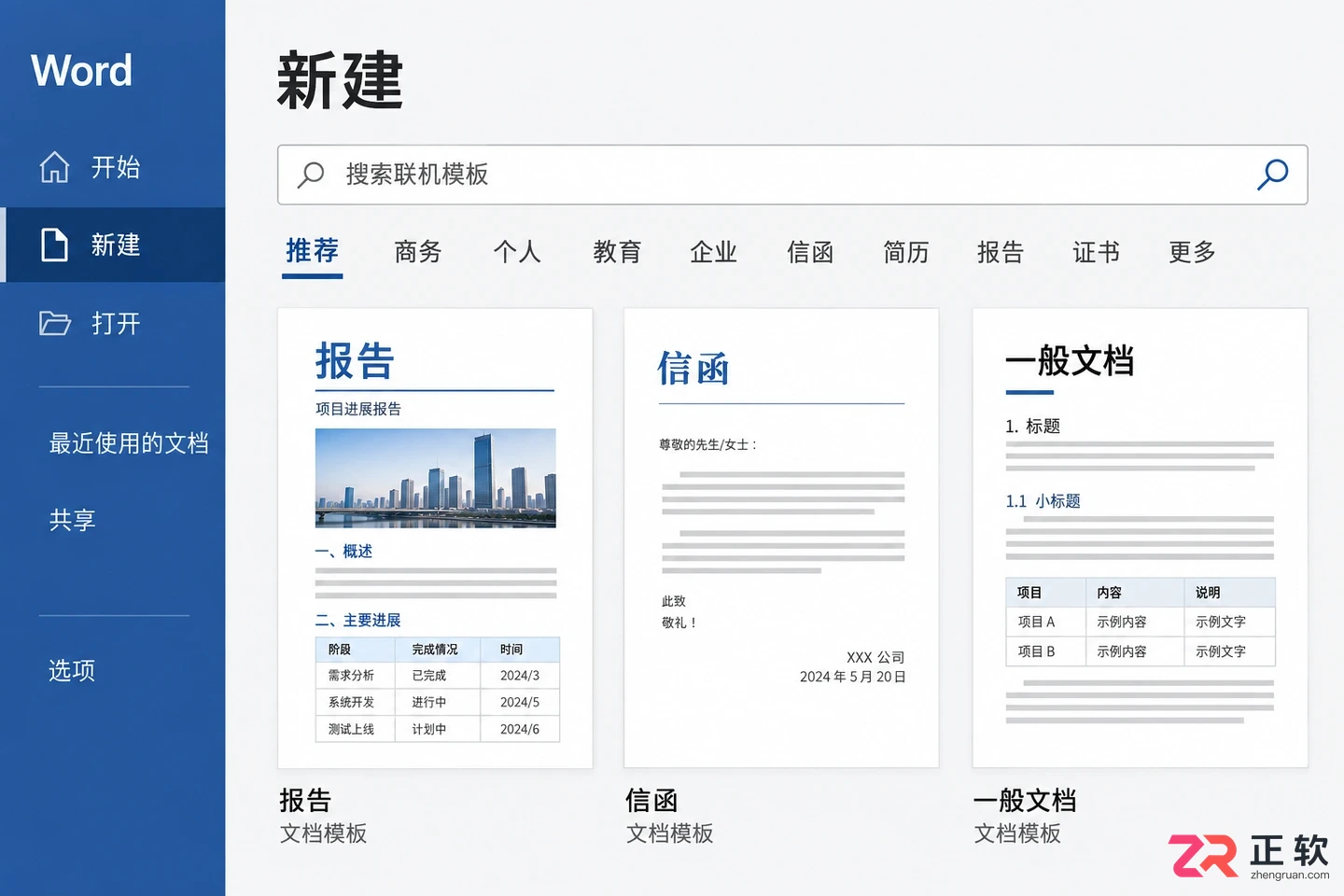The image size is (1344, 896).
Task: Open the 信函 category tab
Action: (810, 252)
